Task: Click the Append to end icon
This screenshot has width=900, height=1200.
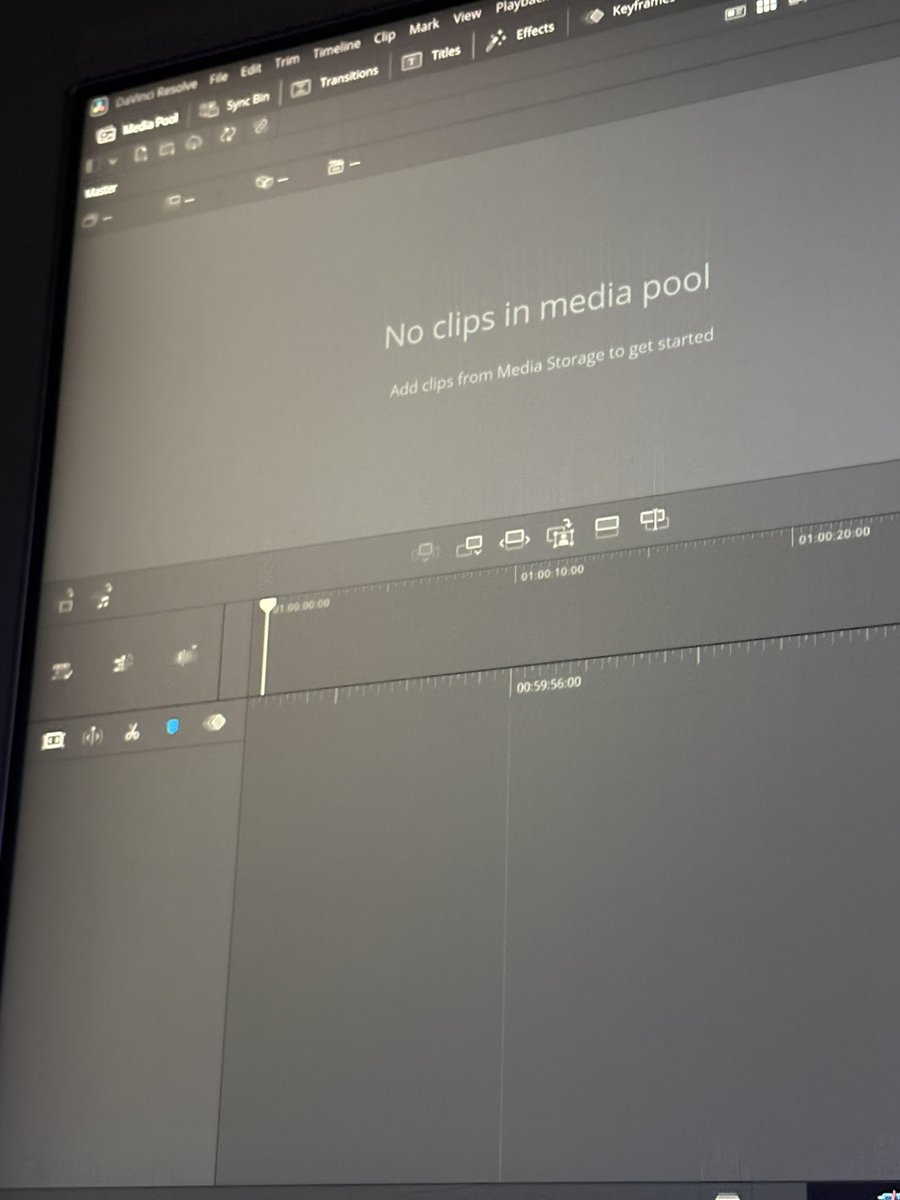Action: (469, 545)
